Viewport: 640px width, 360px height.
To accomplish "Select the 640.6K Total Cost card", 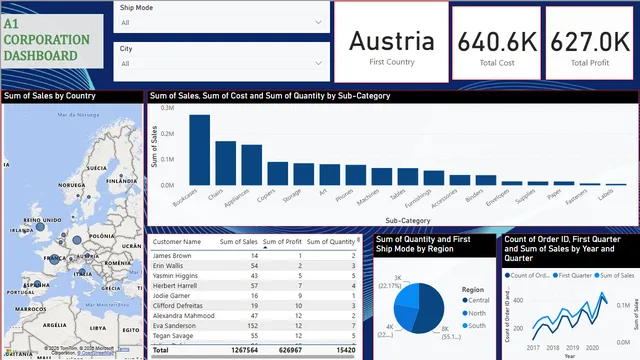I will pos(496,43).
